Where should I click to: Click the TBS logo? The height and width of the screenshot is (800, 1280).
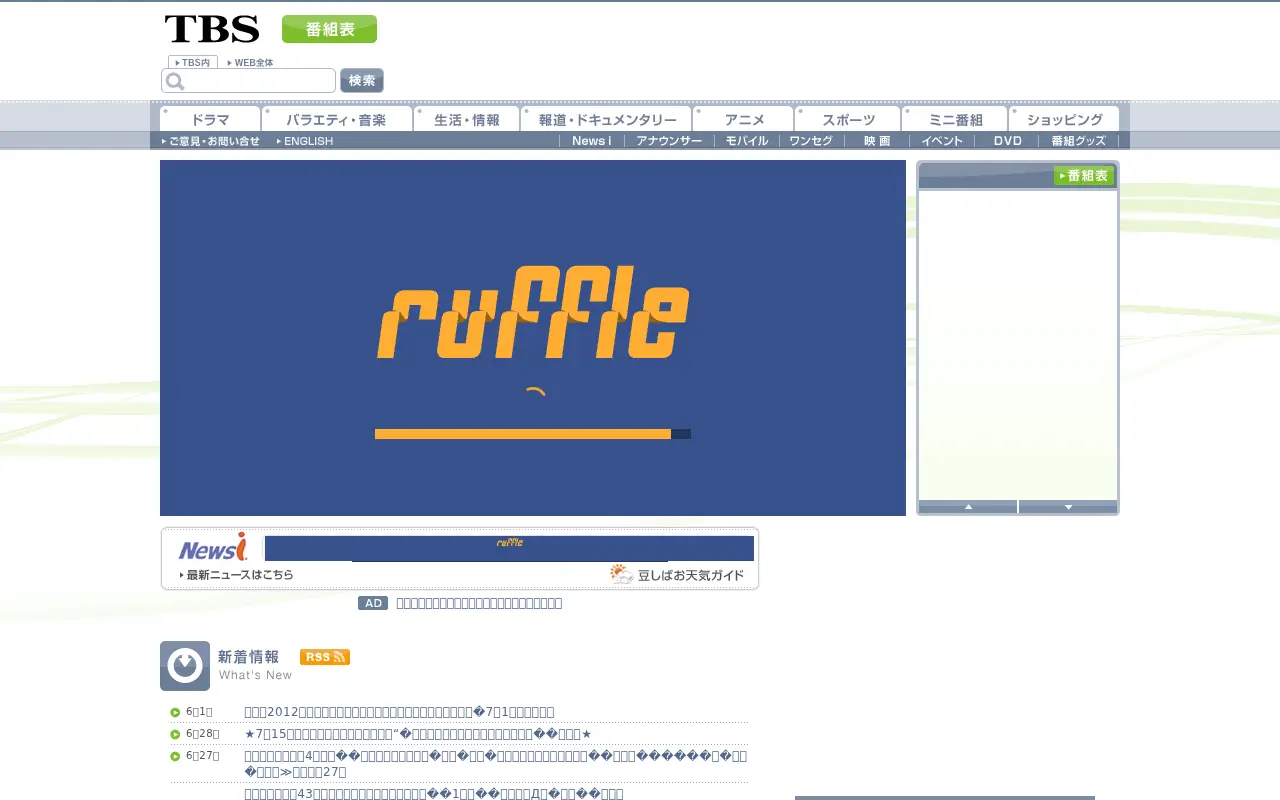click(212, 29)
